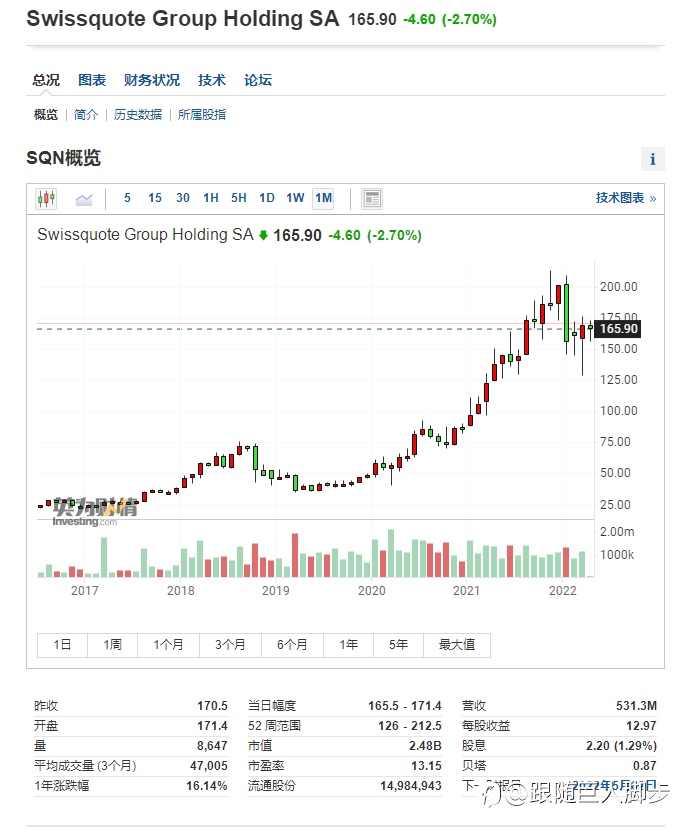The width and height of the screenshot is (677, 835).
Task: Select the 3个月 time range button
Action: 230,645
